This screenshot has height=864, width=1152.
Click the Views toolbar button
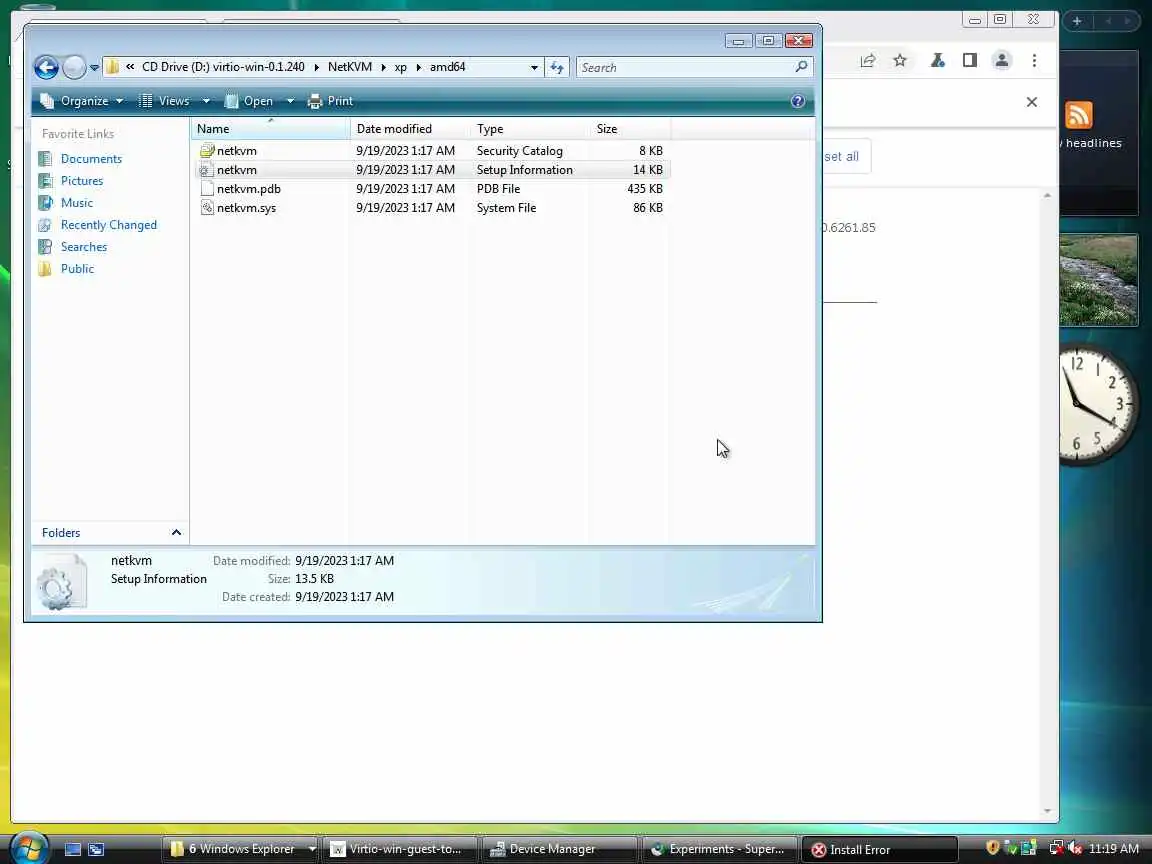pos(165,101)
